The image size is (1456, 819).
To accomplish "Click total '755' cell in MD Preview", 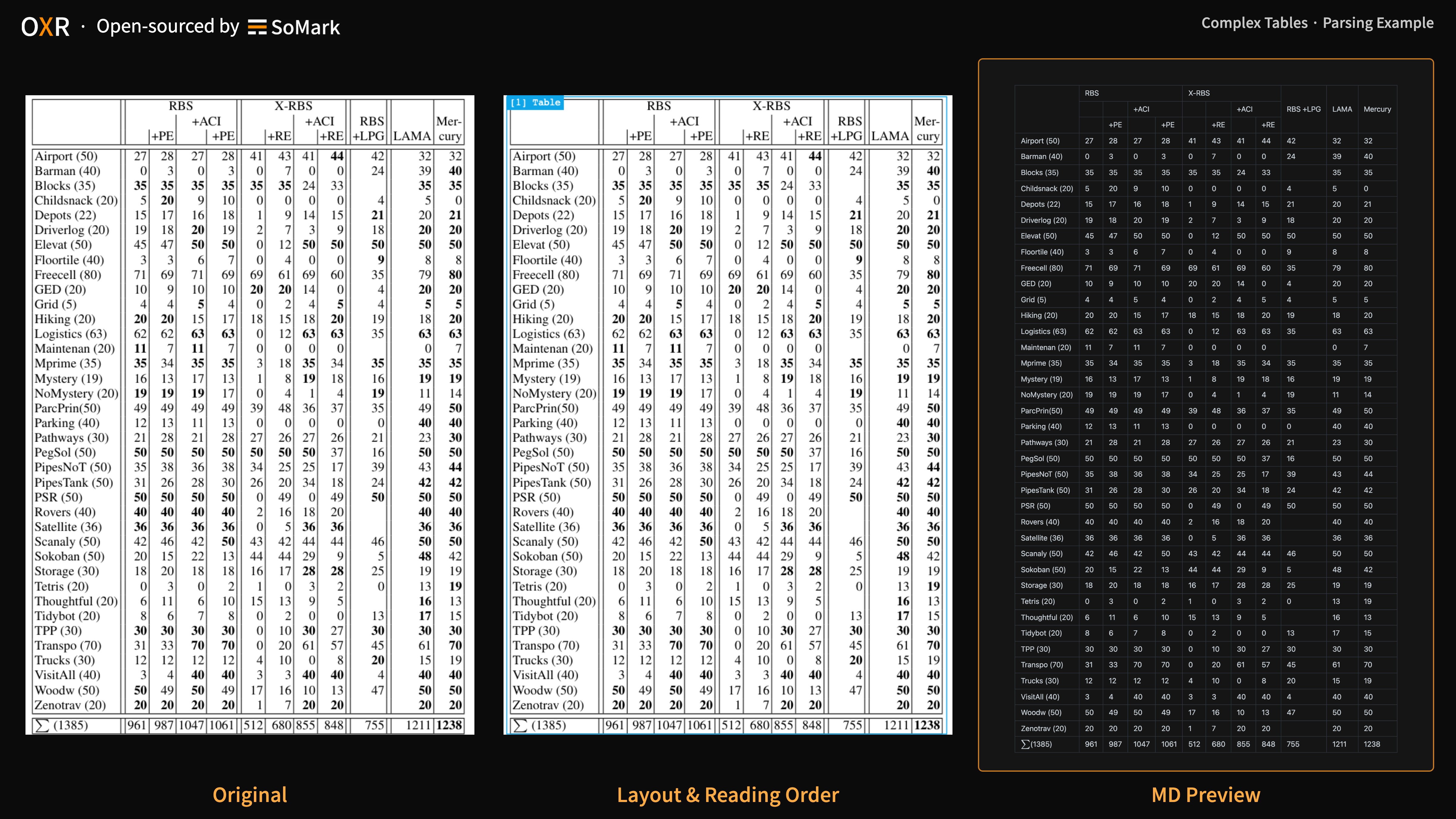I will [x=1293, y=744].
